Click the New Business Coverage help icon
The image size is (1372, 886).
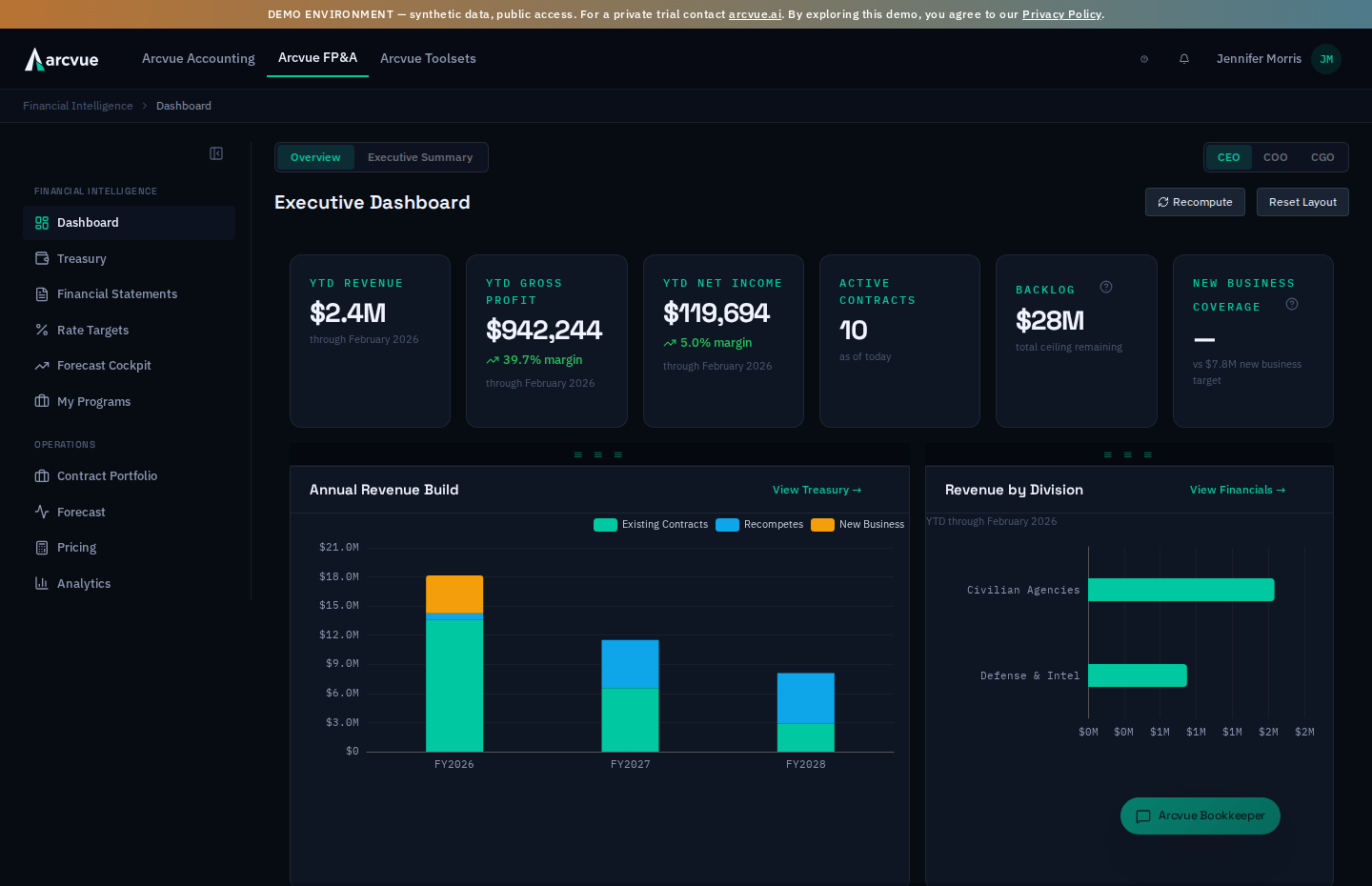(1292, 304)
